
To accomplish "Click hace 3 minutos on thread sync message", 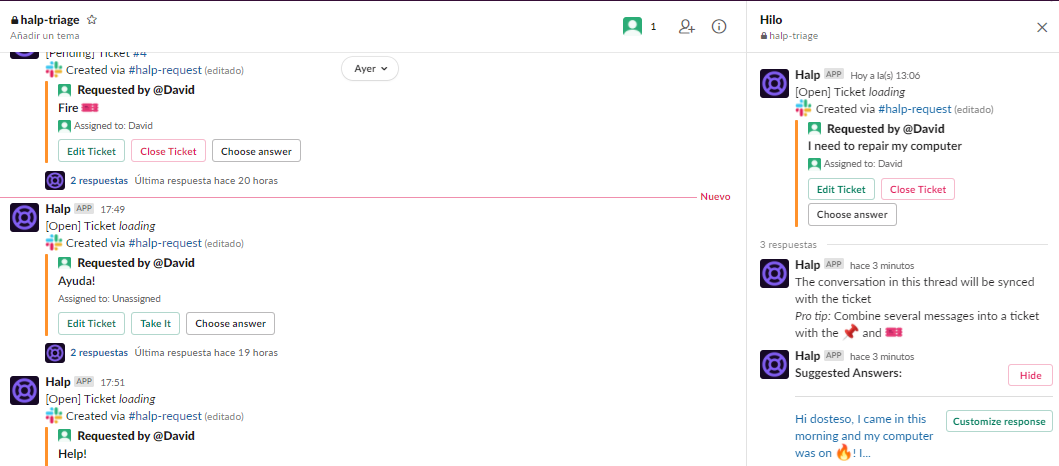I will tap(882, 265).
